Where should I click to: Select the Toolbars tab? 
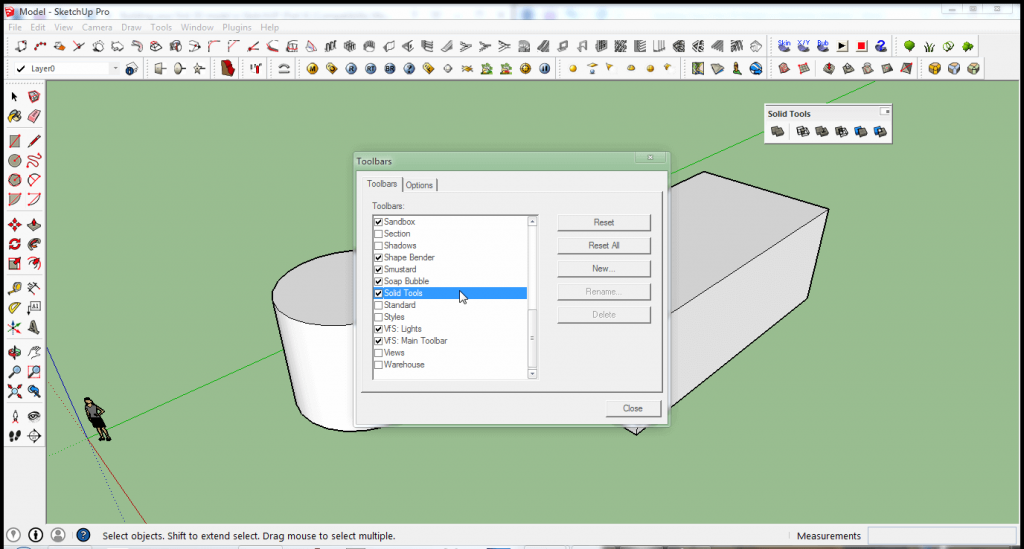(x=382, y=183)
